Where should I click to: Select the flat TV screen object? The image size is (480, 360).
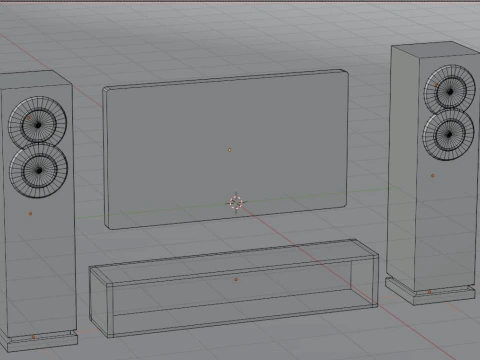click(x=226, y=149)
